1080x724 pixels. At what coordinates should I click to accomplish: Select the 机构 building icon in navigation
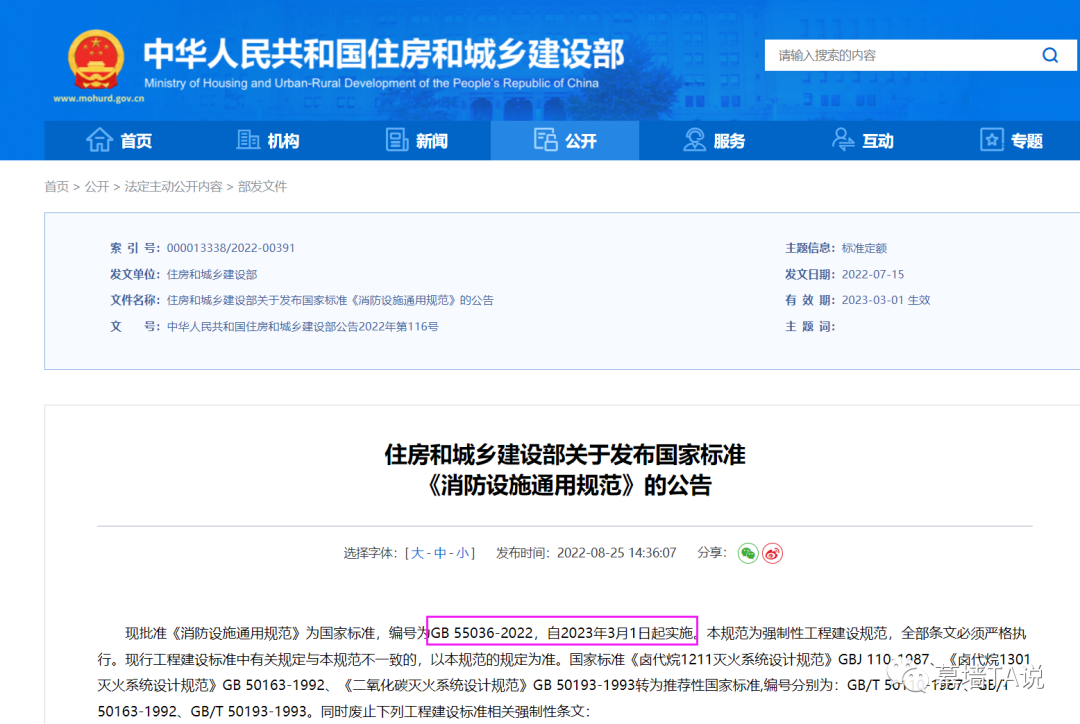pyautogui.click(x=249, y=140)
